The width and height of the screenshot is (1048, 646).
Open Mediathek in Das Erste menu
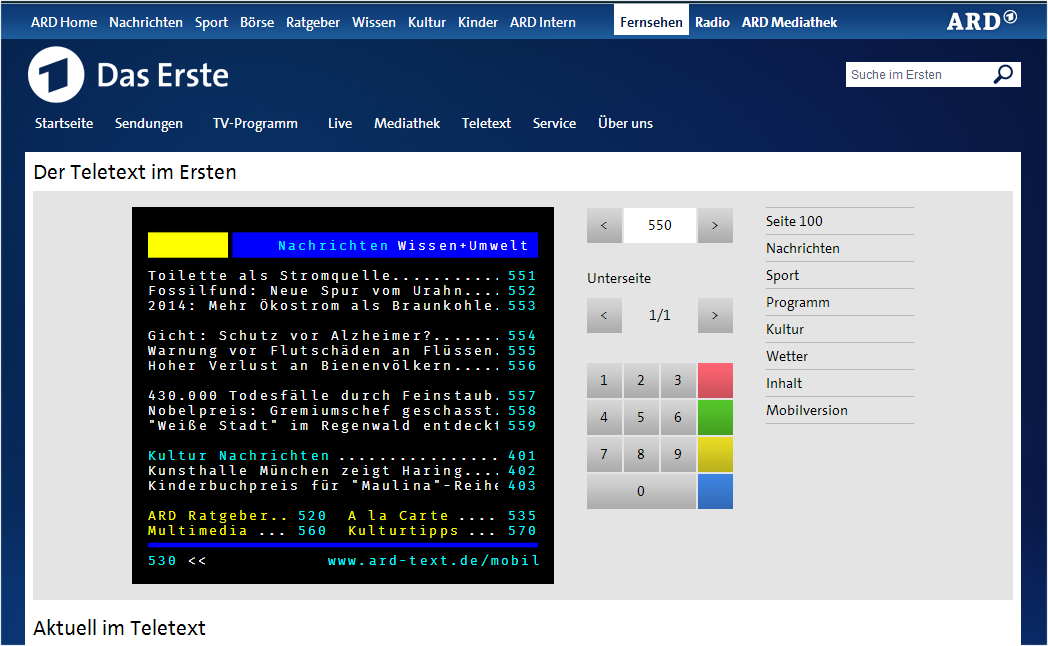pos(407,123)
